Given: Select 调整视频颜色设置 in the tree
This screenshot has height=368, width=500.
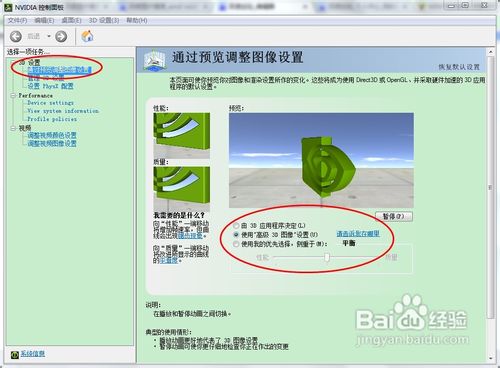Looking at the screenshot, I should (x=52, y=135).
